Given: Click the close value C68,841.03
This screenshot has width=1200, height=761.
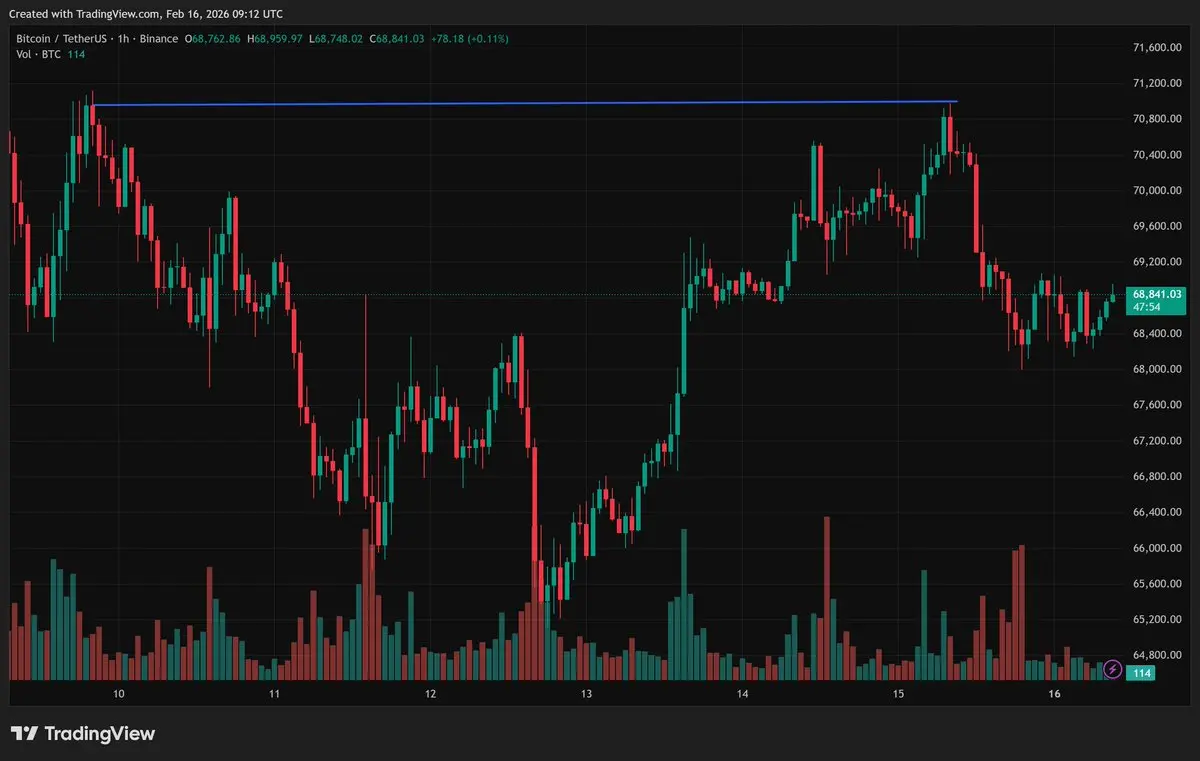Looking at the screenshot, I should tap(396, 39).
